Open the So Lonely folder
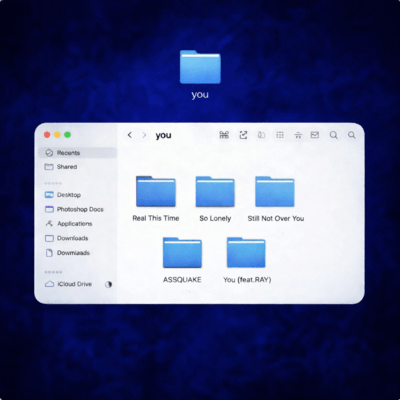Screen dimensions: 400x400 tap(215, 192)
